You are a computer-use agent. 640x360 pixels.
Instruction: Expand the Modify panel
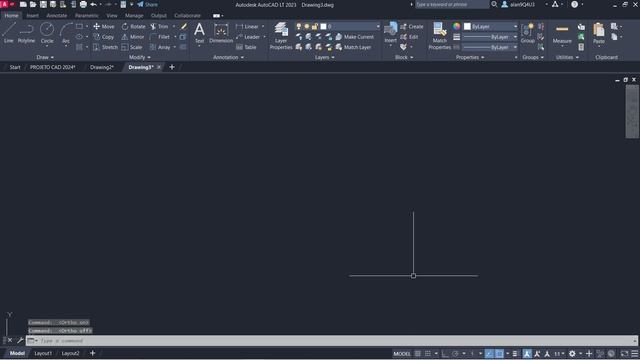point(140,58)
